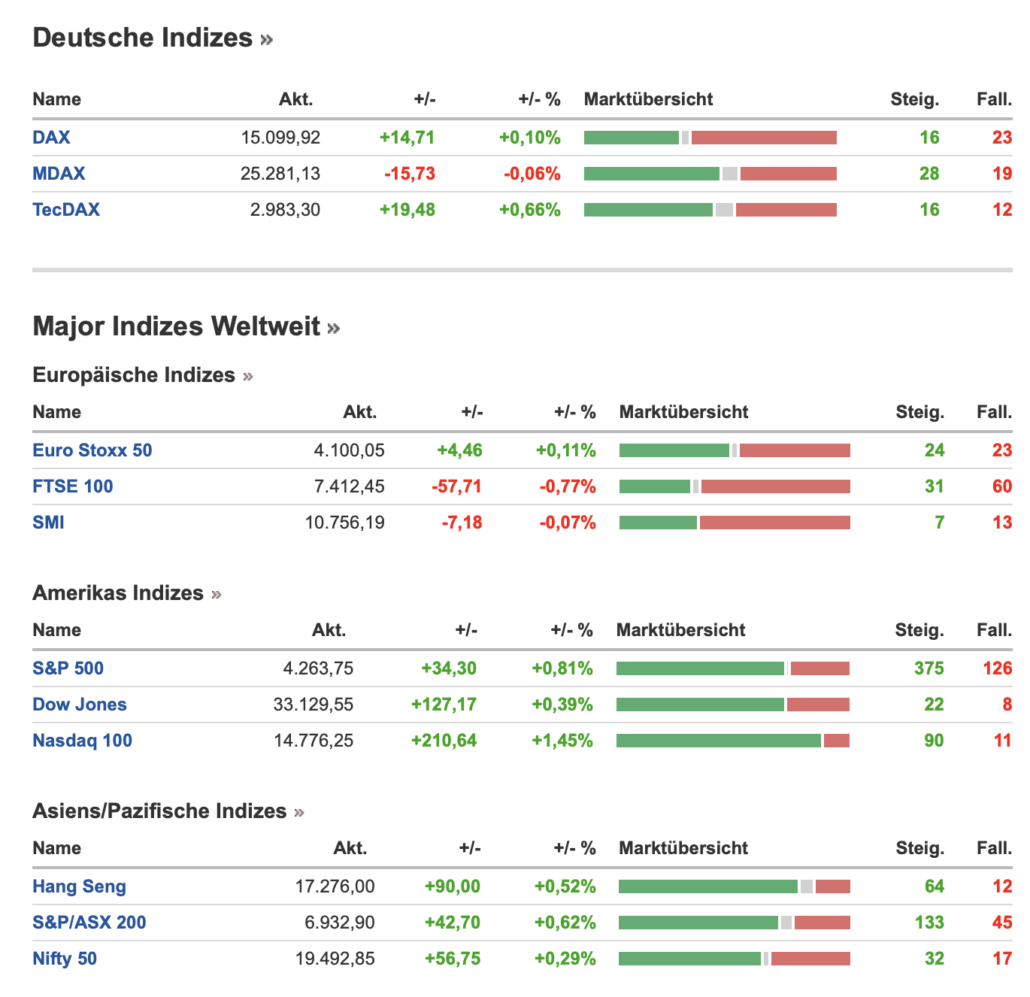Click the SMI fallers count 13
The height and width of the screenshot is (997, 1030).
pos(1002,522)
